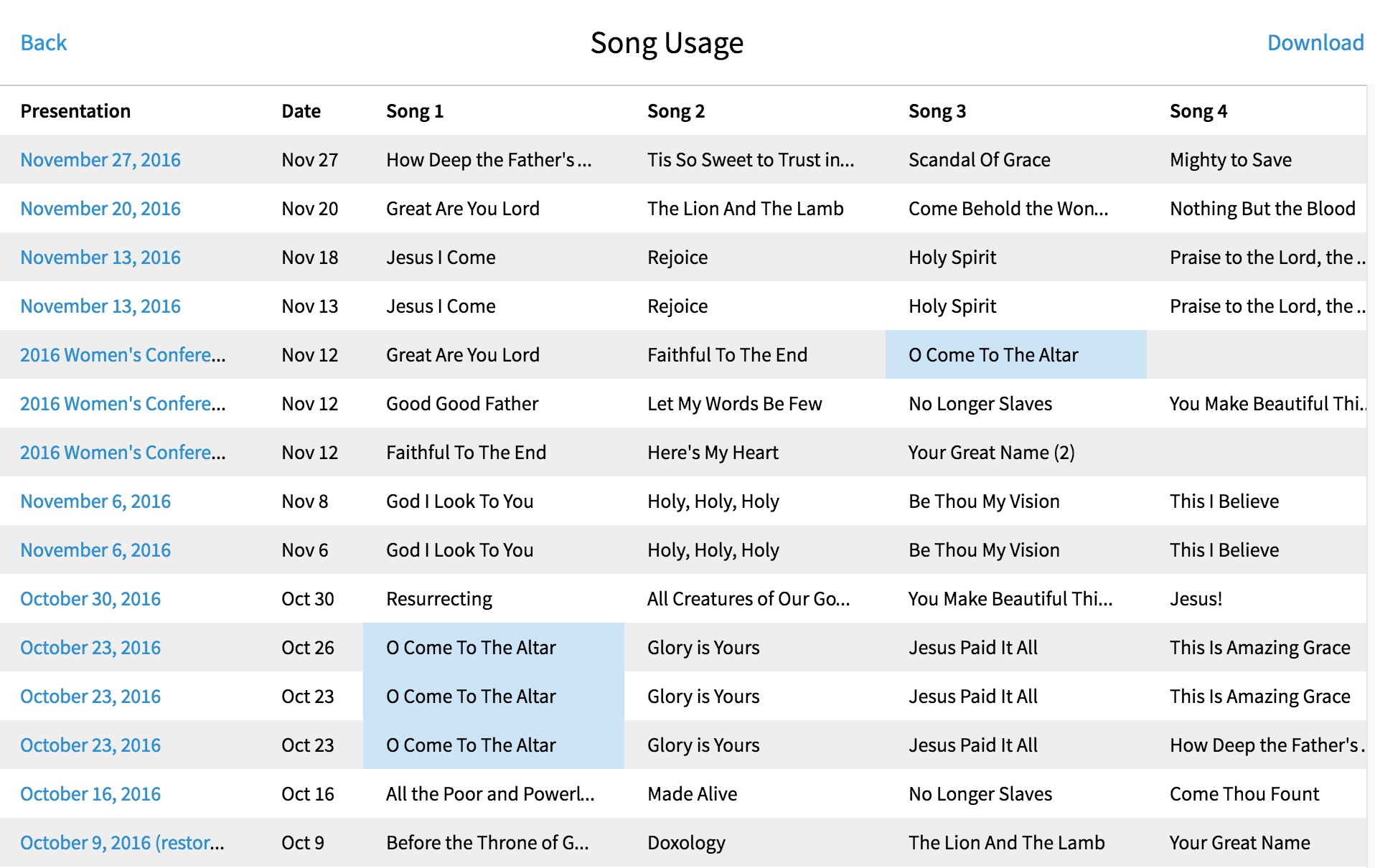Download the song usage report
The width and height of the screenshot is (1375, 868).
(x=1315, y=43)
